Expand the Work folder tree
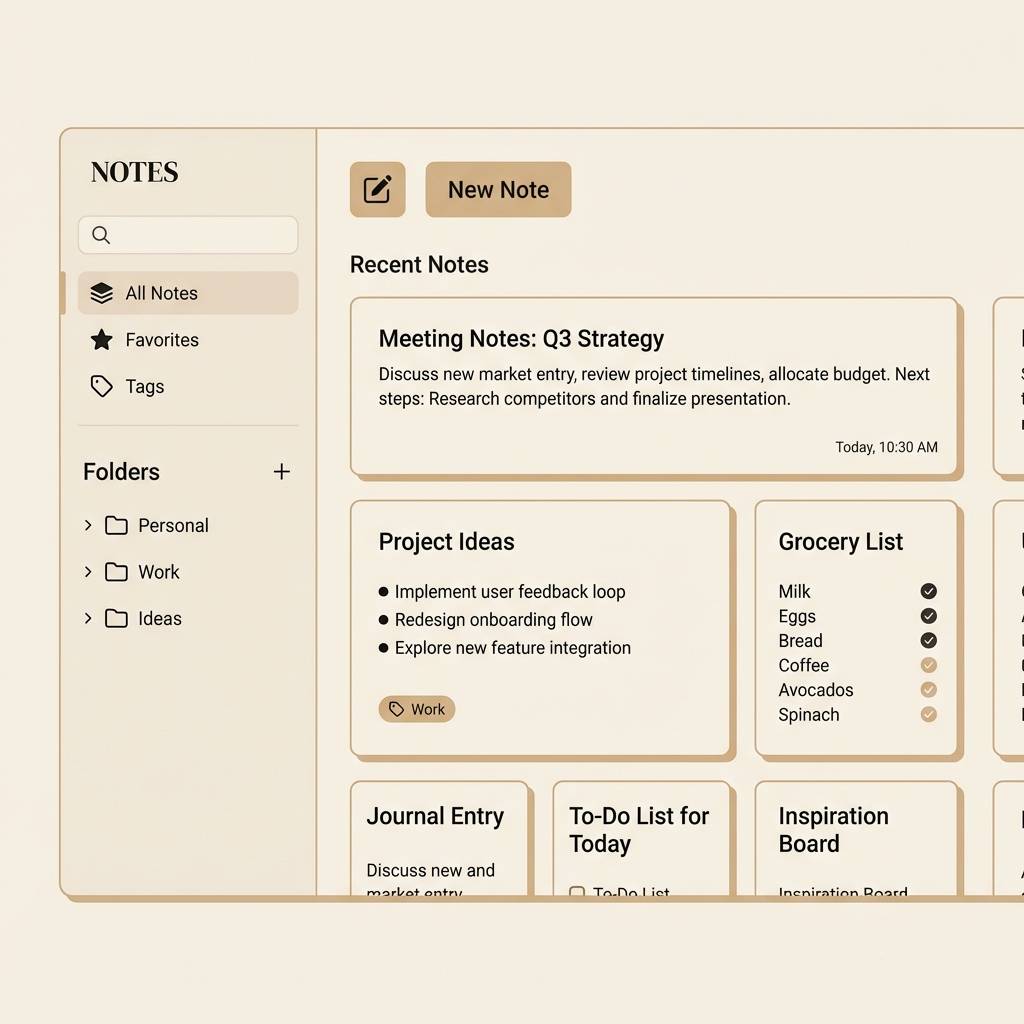1024x1024 pixels. tap(87, 571)
